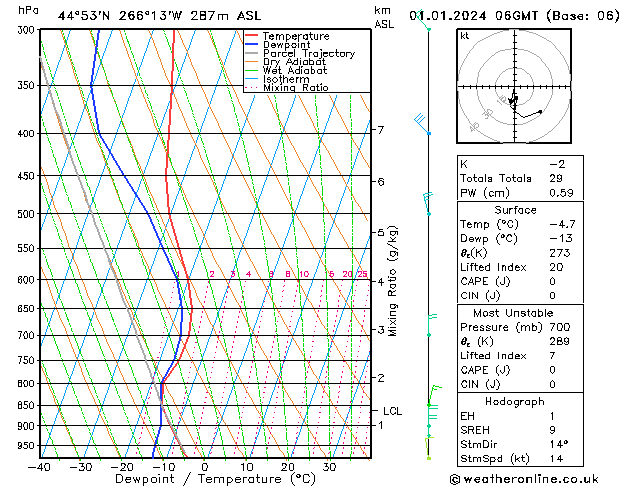The width and height of the screenshot is (629, 486).
Task: Click the 'LCL' level marker label
Action: (392, 411)
